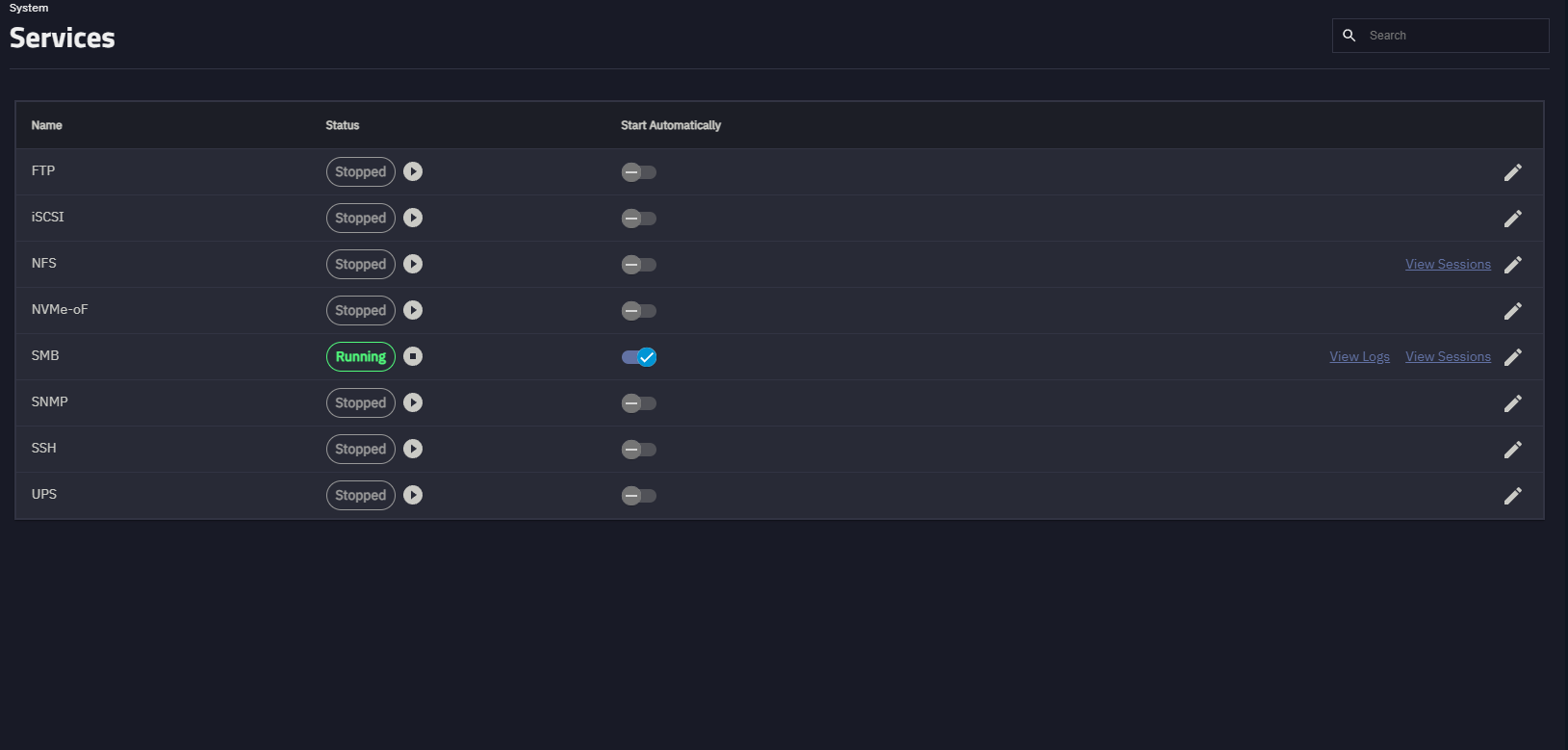Toggle SSH start automatically switch
The height and width of the screenshot is (750, 1568).
(638, 450)
